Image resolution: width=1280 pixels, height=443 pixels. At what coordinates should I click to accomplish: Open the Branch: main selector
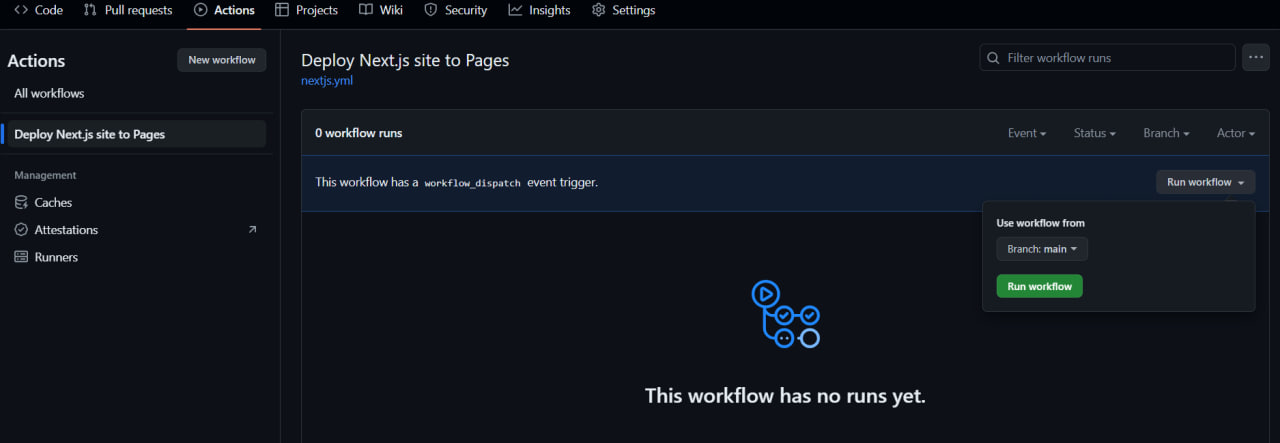click(1042, 249)
